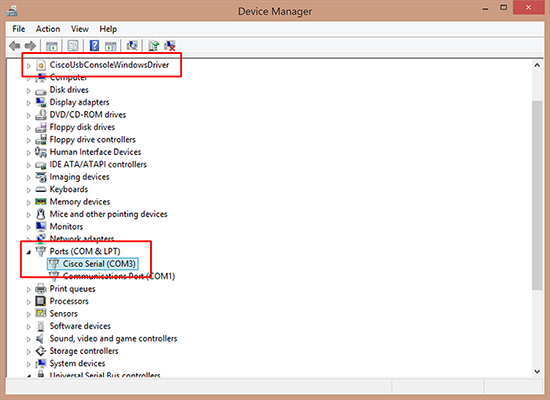Update driver software toolbar icon
Image resolution: width=550 pixels, height=400 pixels.
click(x=153, y=46)
